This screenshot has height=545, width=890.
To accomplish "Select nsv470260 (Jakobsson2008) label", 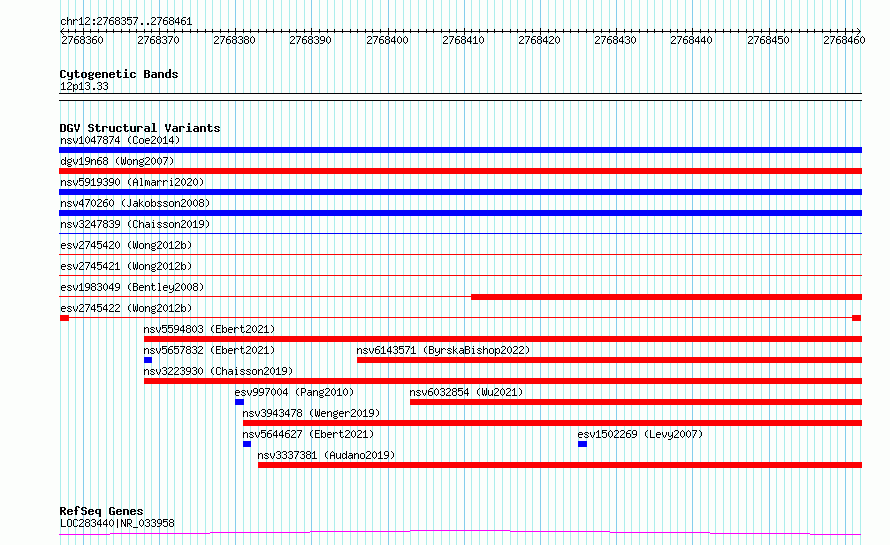I will click(135, 203).
